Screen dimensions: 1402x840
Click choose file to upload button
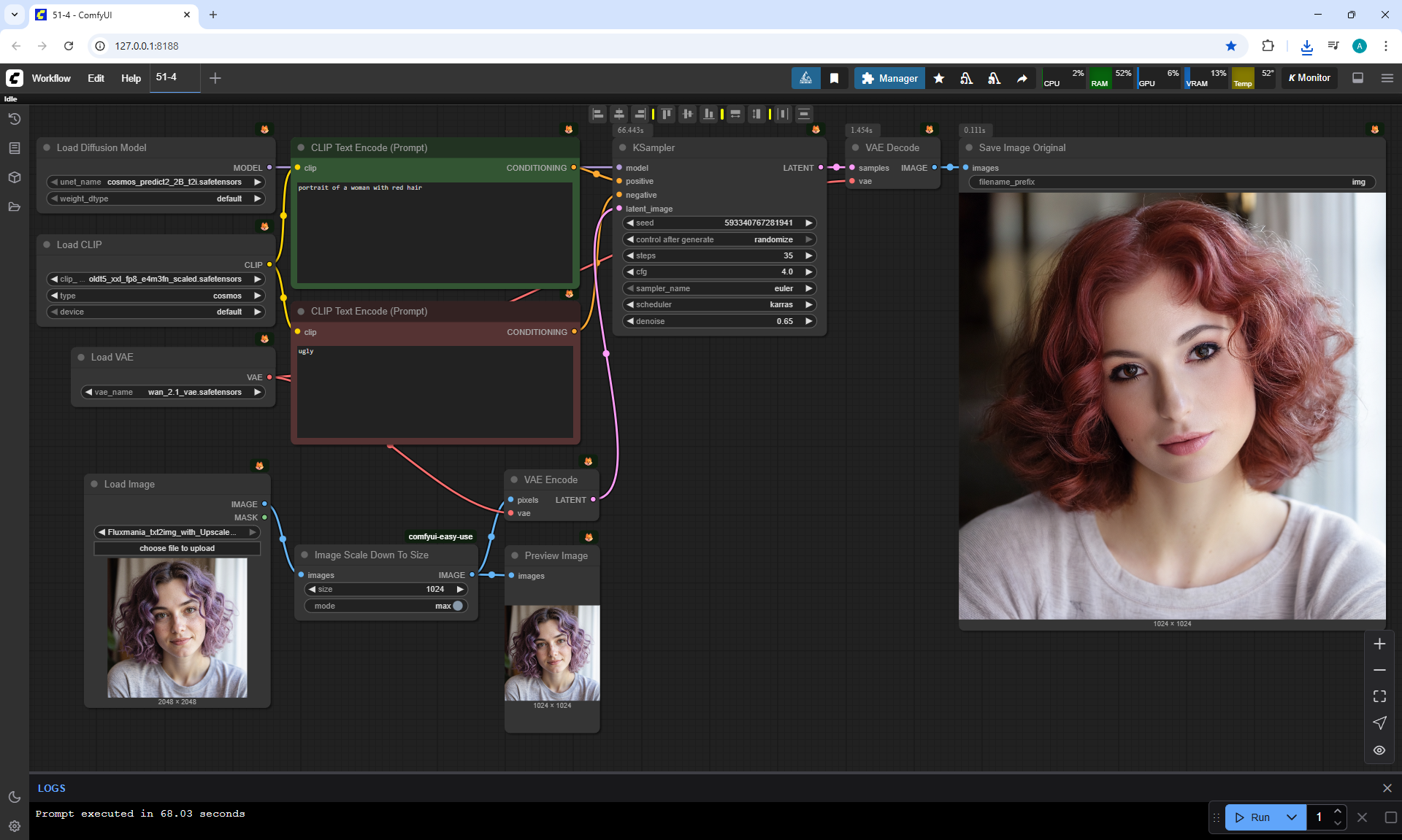point(177,548)
